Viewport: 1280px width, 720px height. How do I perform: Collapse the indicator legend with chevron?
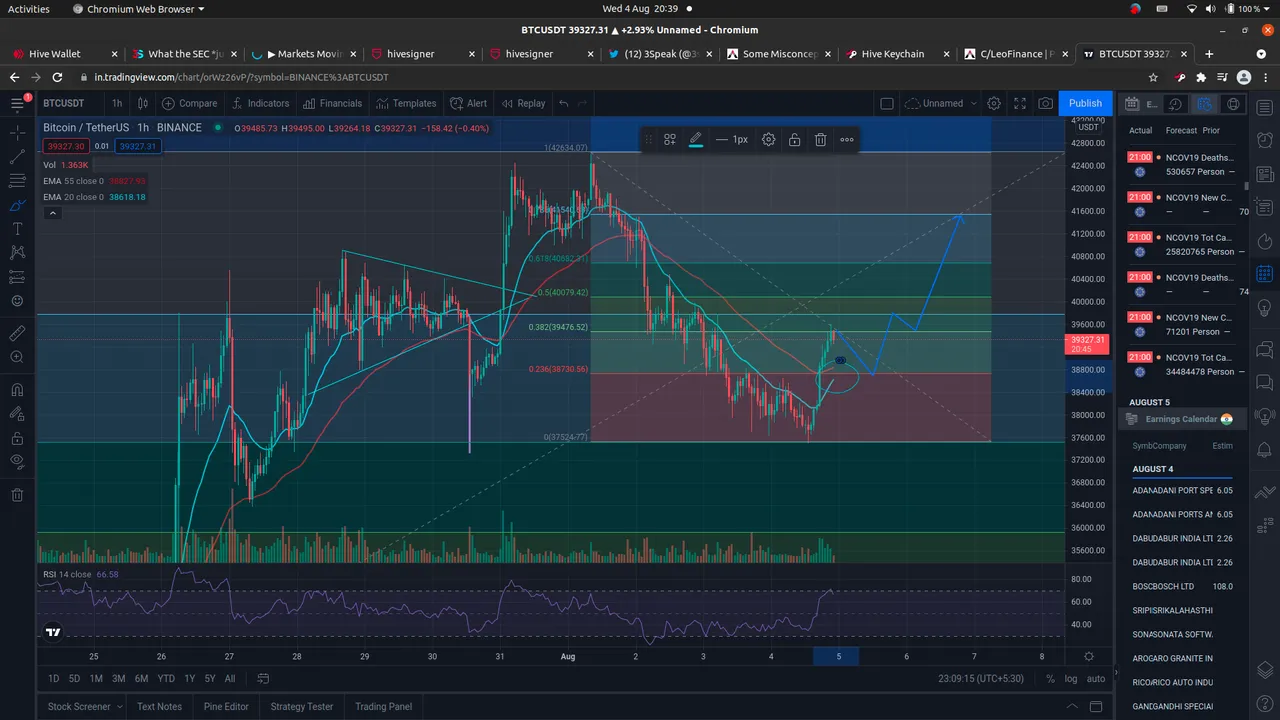point(52,214)
